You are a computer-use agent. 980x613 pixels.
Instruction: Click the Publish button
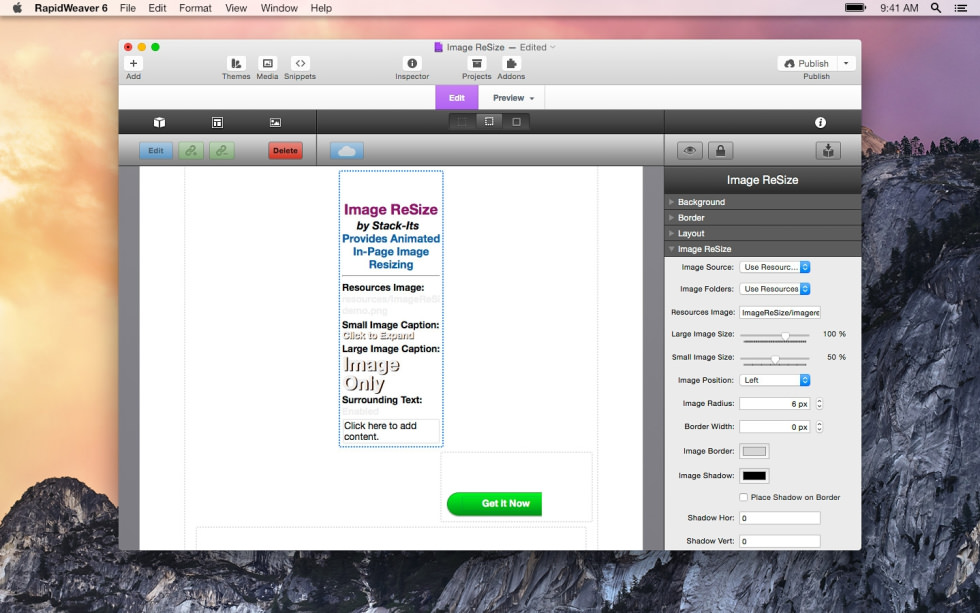click(807, 63)
